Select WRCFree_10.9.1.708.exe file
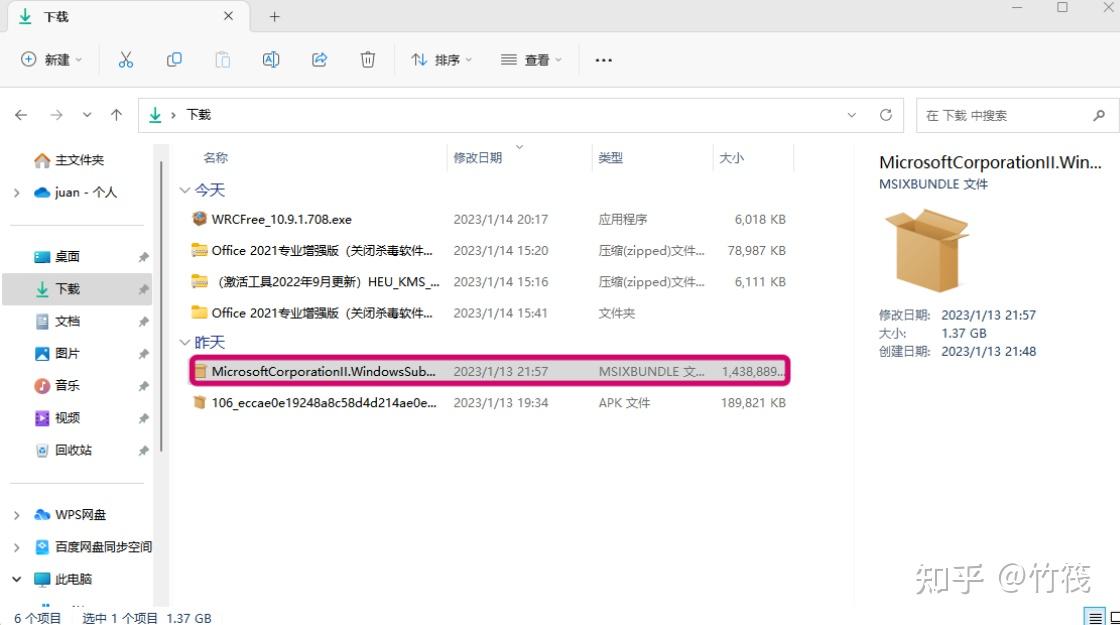 pos(489,219)
